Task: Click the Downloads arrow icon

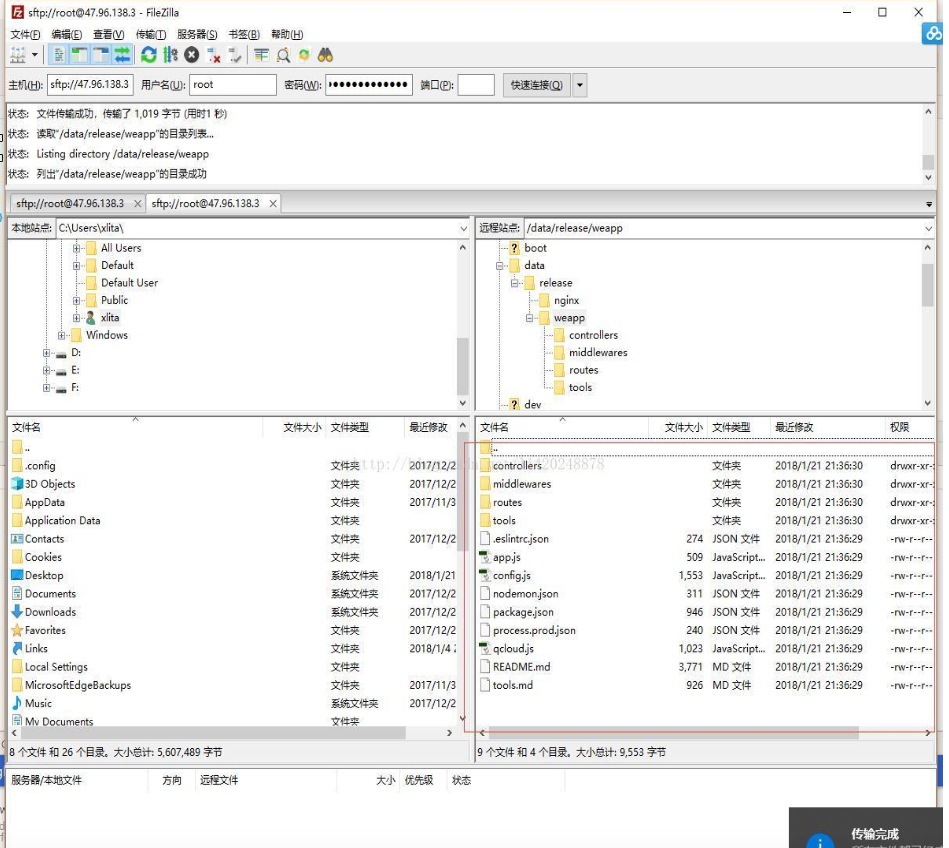Action: point(17,612)
